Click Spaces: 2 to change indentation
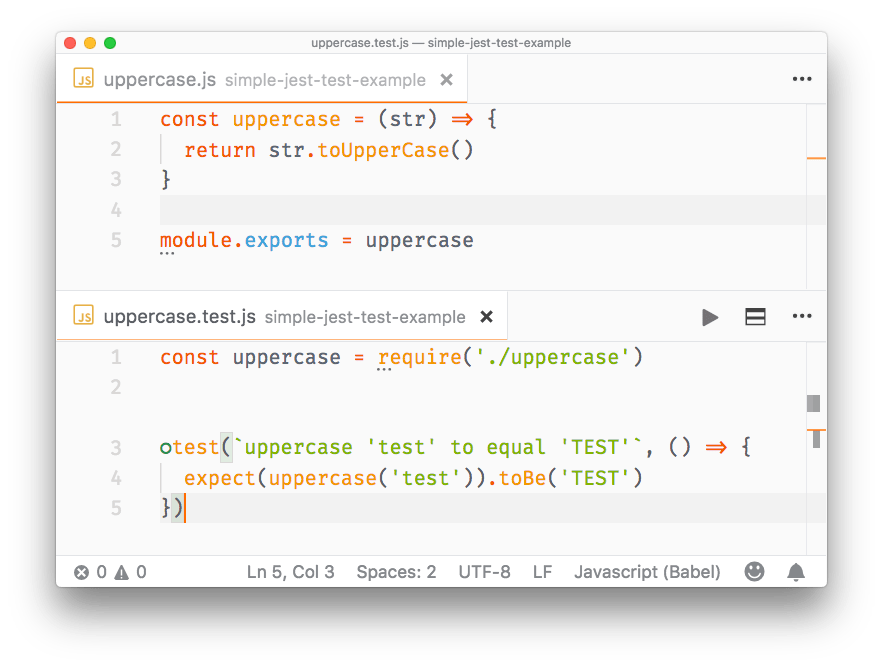This screenshot has height=667, width=883. (396, 571)
